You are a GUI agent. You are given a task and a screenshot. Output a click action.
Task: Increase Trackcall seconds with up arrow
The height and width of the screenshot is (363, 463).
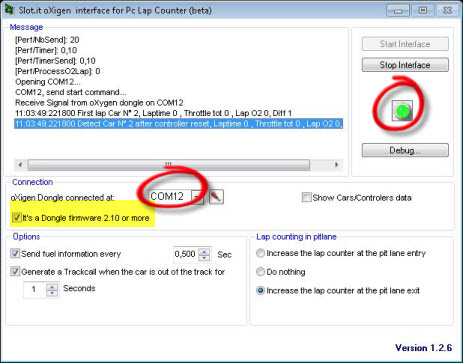[52, 286]
